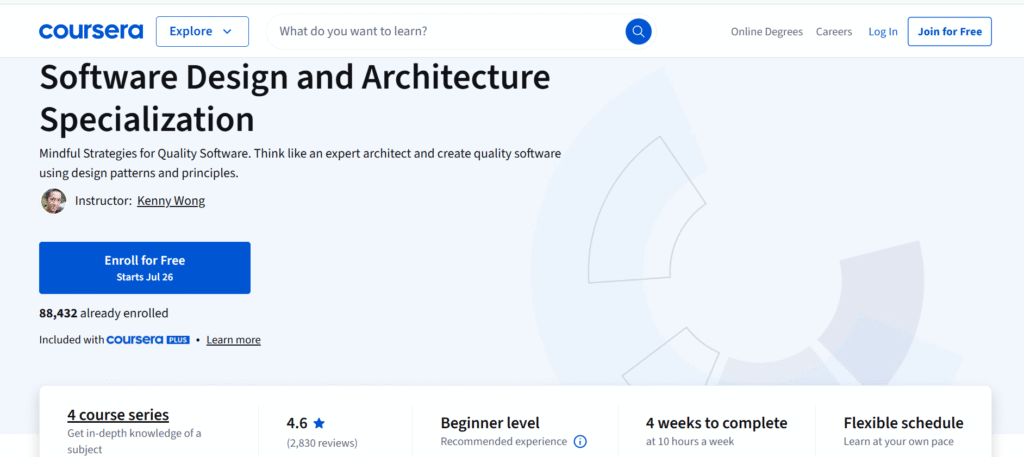Click the 'at 10 hours a week' text
This screenshot has width=1024, height=457.
click(690, 442)
